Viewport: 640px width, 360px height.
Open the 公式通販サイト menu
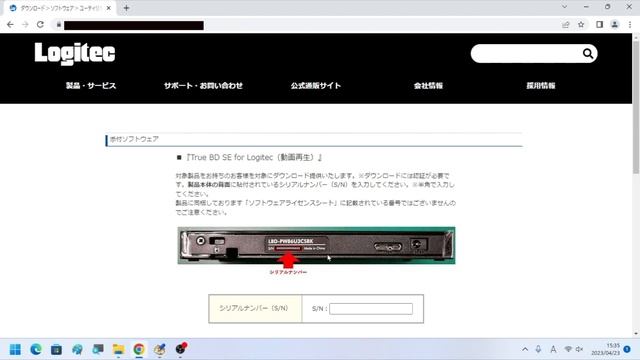coord(316,86)
